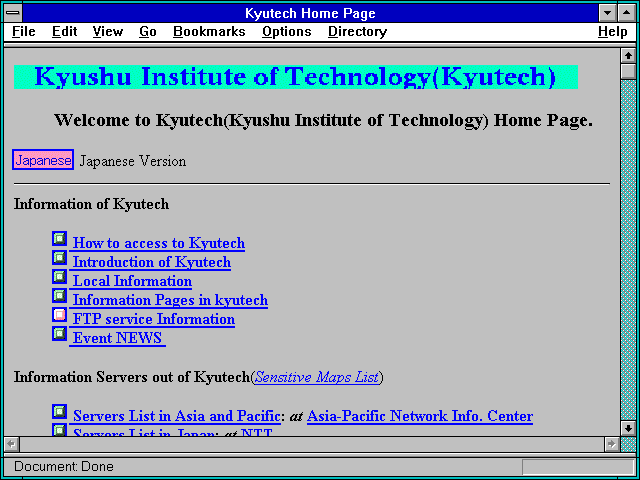Open the Event NEWS link

pos(118,338)
